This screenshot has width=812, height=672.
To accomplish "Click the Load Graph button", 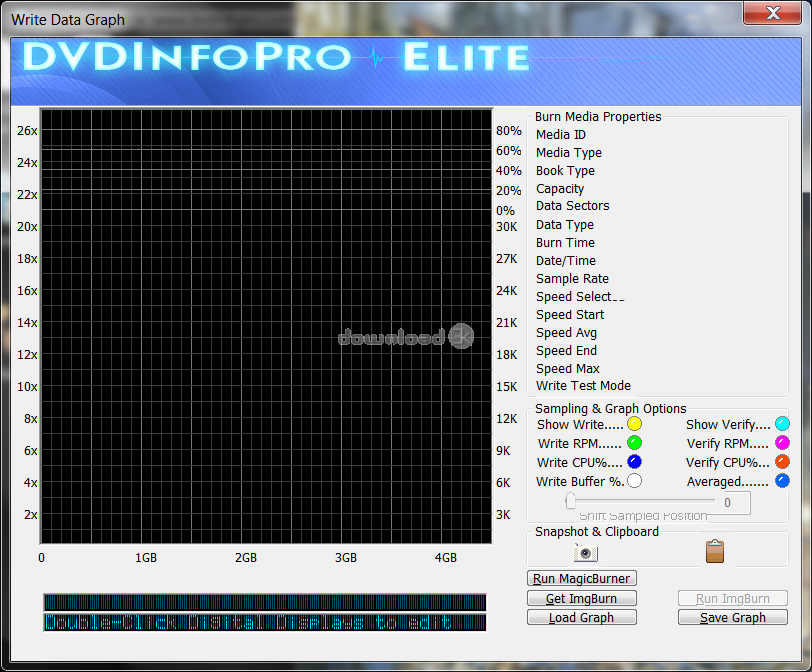I will click(582, 618).
